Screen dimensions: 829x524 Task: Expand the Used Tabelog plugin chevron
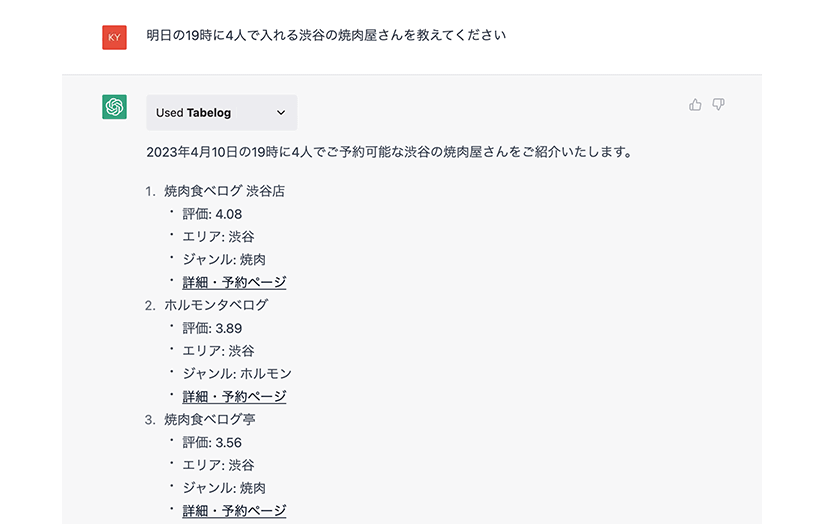(281, 113)
